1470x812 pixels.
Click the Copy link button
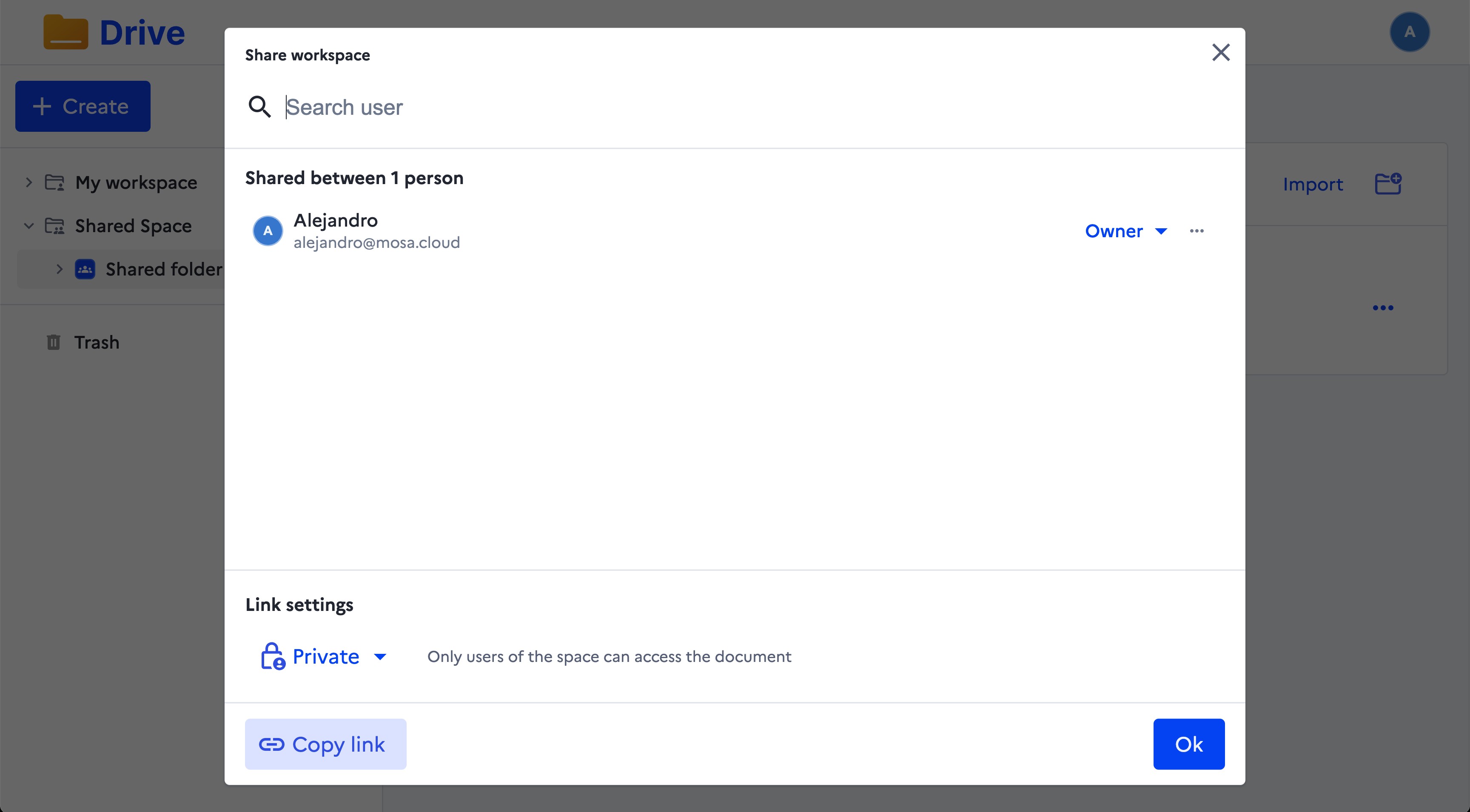click(325, 744)
